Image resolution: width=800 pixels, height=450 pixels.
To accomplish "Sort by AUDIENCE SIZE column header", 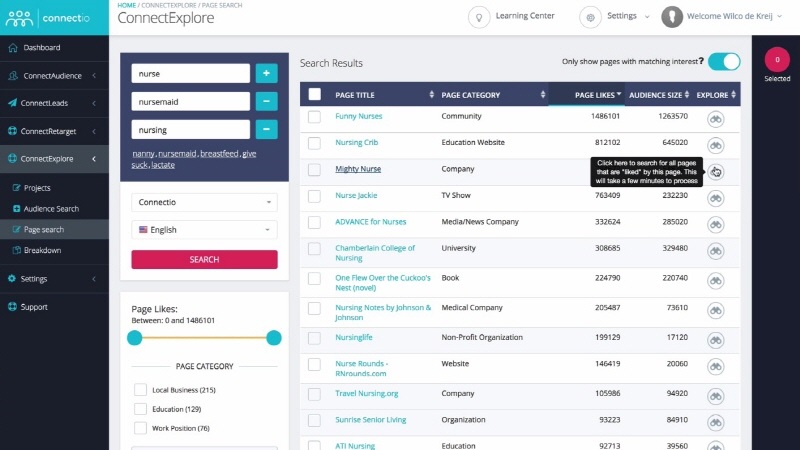I will 659,95.
